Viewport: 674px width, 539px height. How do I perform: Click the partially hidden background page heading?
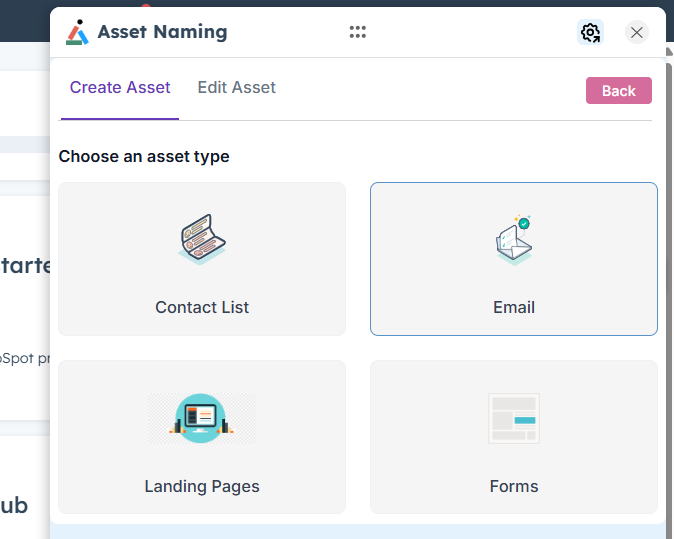[25, 266]
